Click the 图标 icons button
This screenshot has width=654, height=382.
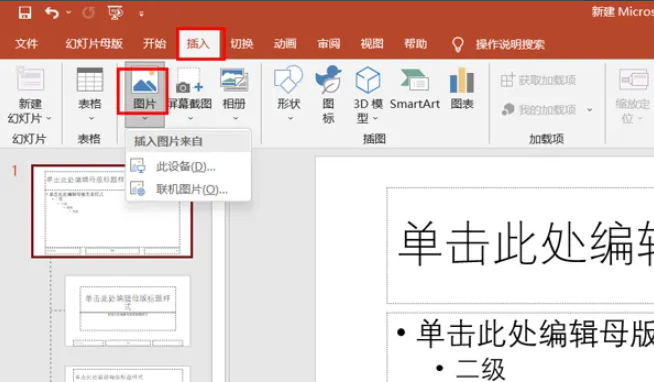pyautogui.click(x=328, y=94)
